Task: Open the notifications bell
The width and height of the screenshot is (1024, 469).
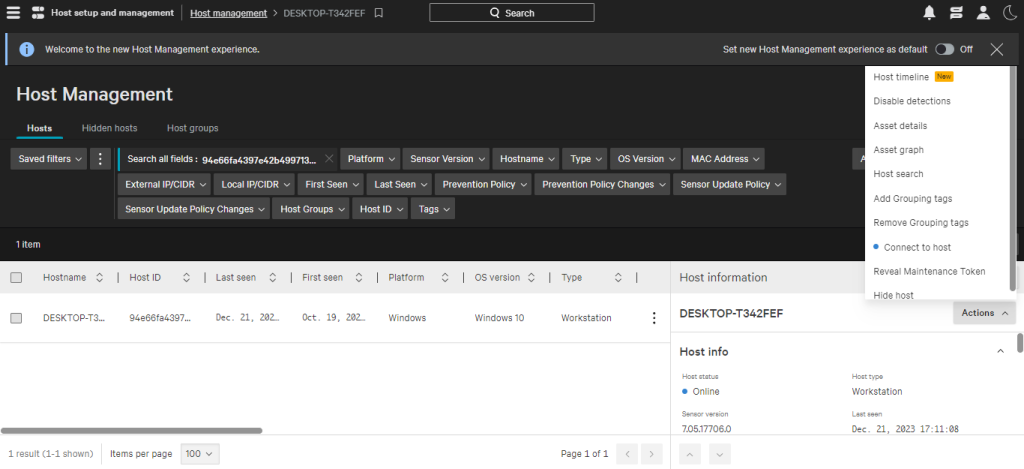Action: point(929,12)
